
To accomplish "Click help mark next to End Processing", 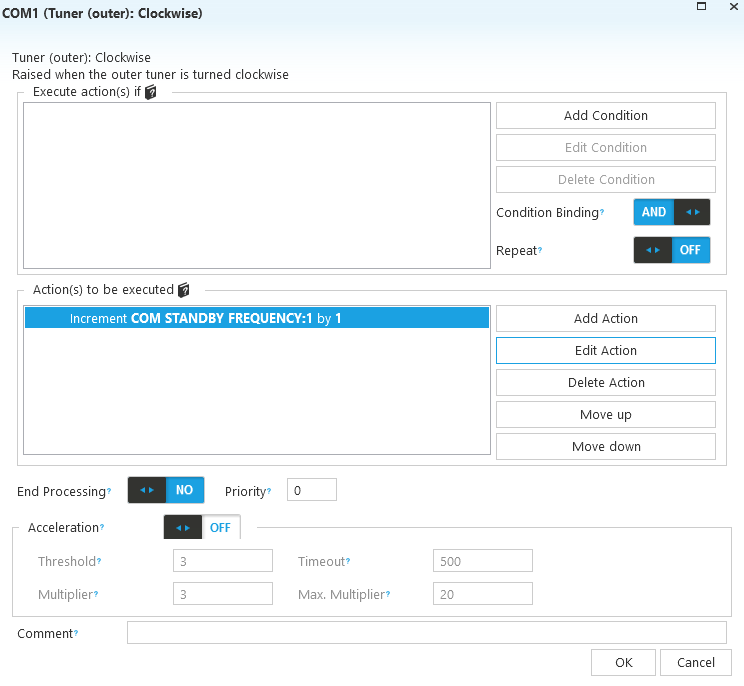I will [x=109, y=492].
